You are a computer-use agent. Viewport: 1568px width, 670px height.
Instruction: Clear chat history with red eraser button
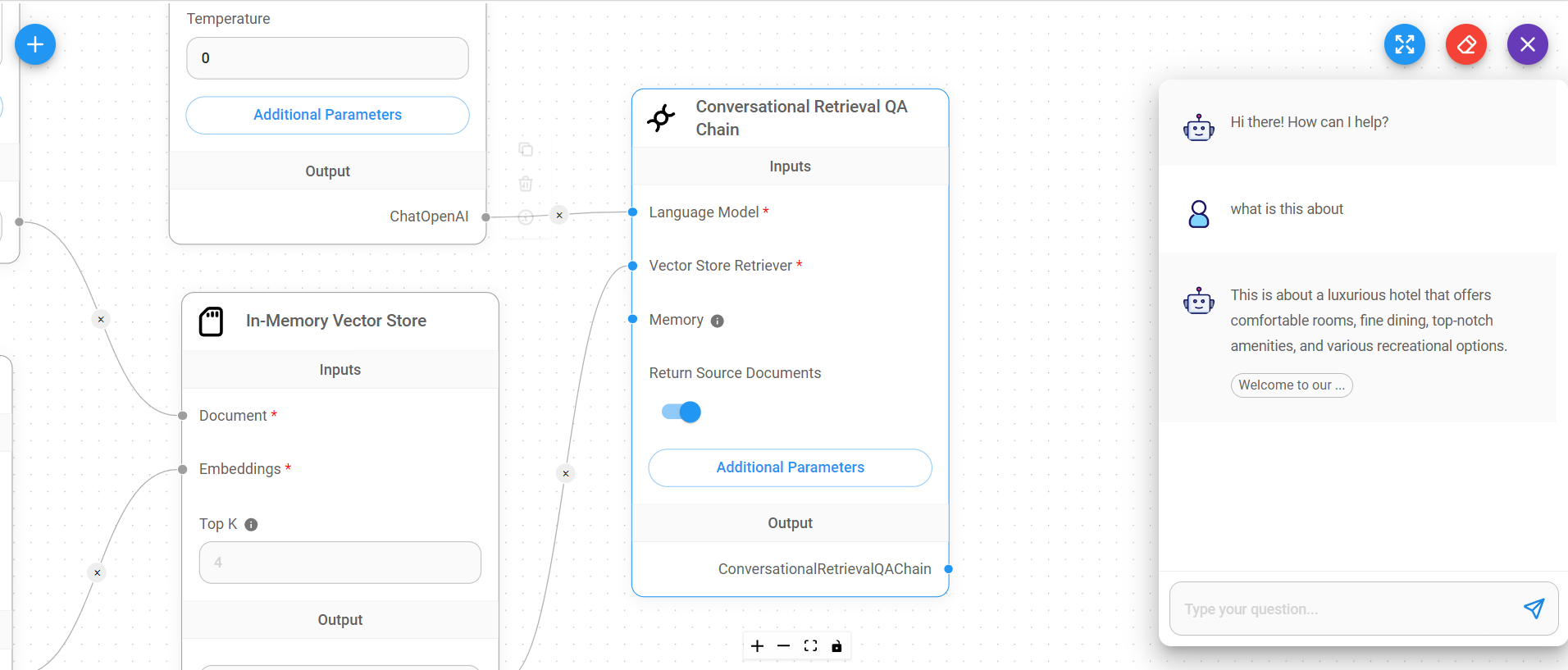point(1465,44)
